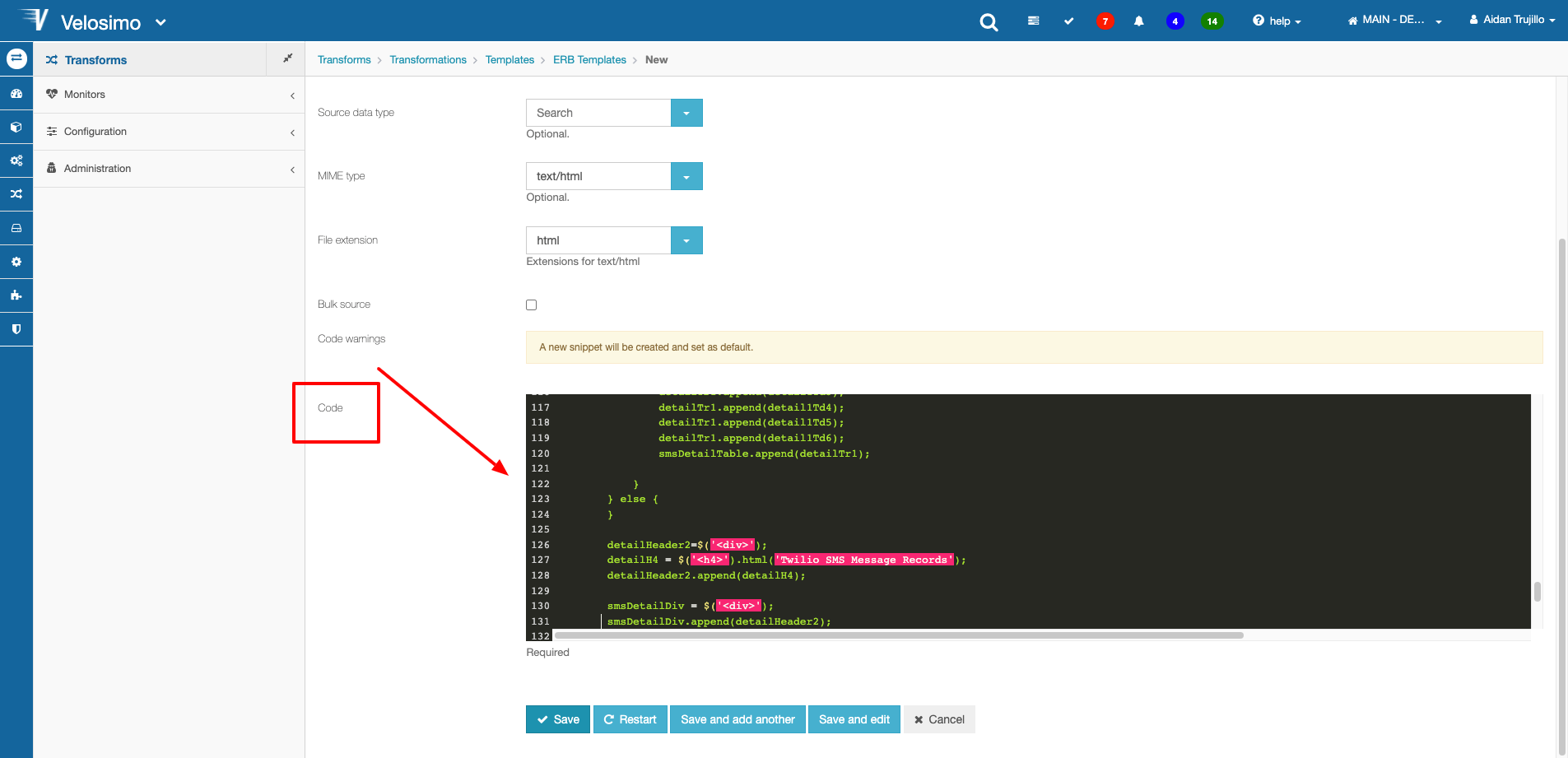Click the checkmark tasks icon in the top bar
1568x758 pixels.
pyautogui.click(x=1068, y=21)
